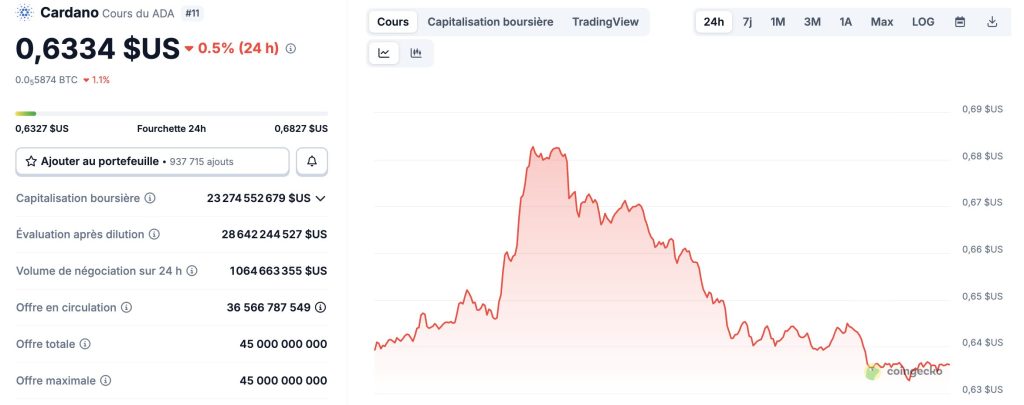Screen dimensions: 1024x405
Task: Open the calendar date range picker
Action: [960, 22]
